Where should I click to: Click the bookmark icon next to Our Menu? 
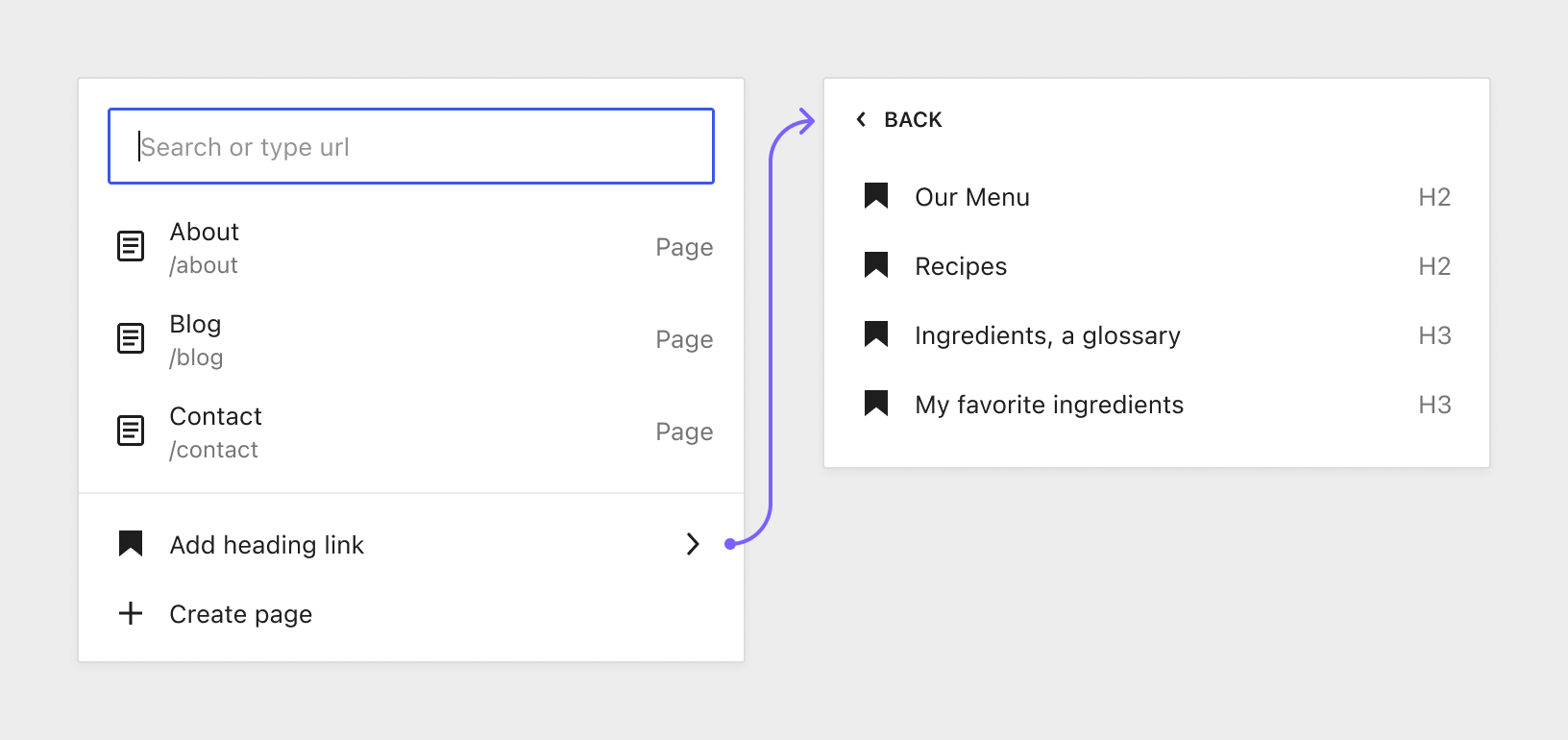tap(875, 195)
